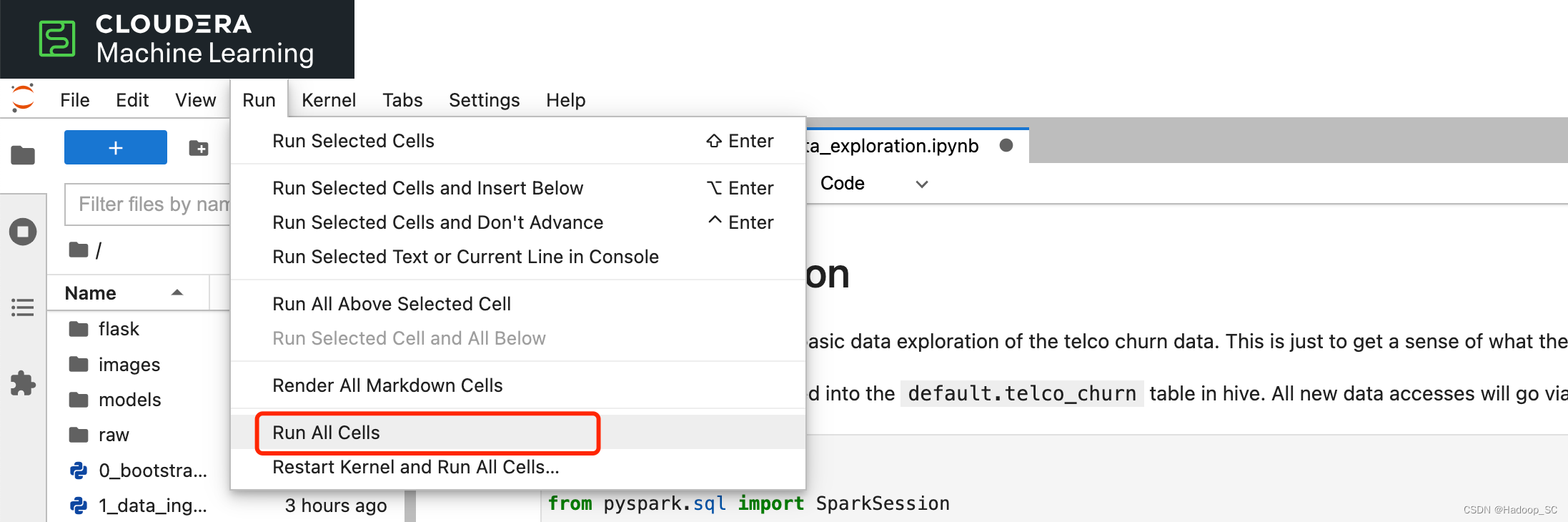Screen dimensions: 1568x522
Task: Open the file browser sidebar folder icon
Action: pos(23,154)
